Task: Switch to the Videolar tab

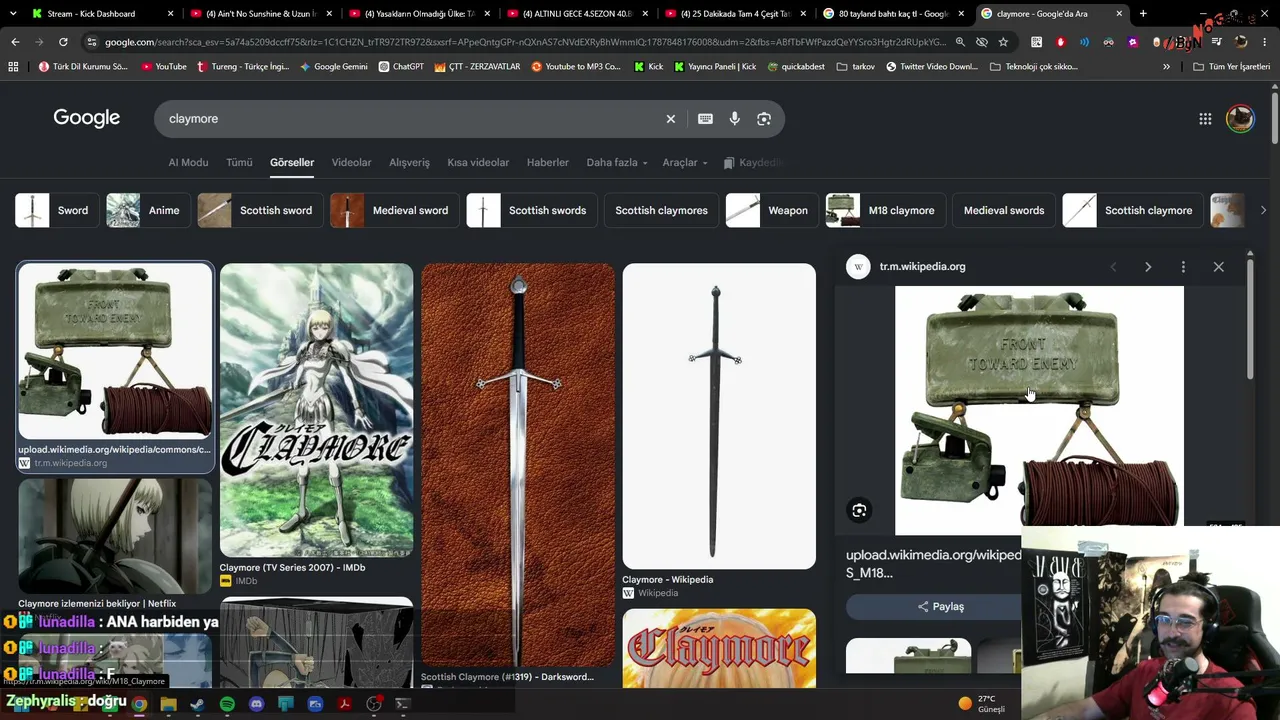Action: pos(351,163)
